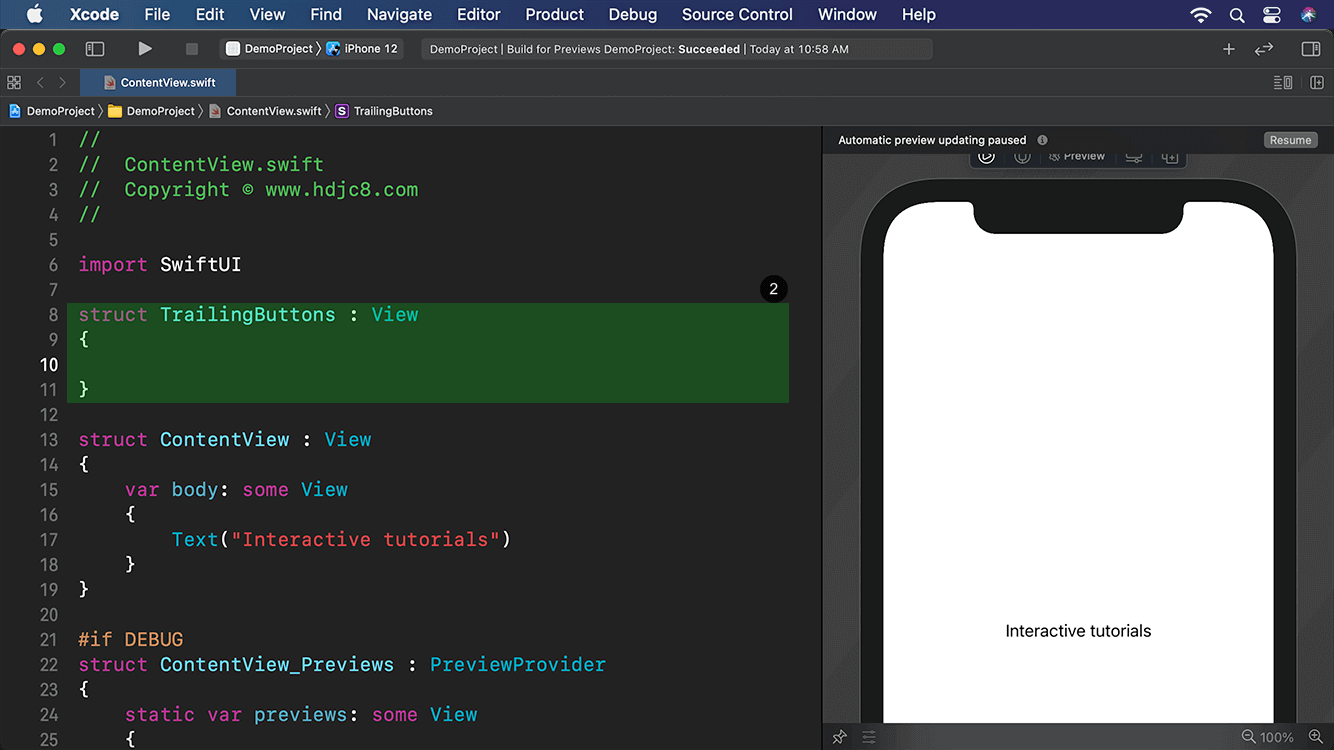
Task: Click the Wi-Fi status icon
Action: pos(1201,14)
